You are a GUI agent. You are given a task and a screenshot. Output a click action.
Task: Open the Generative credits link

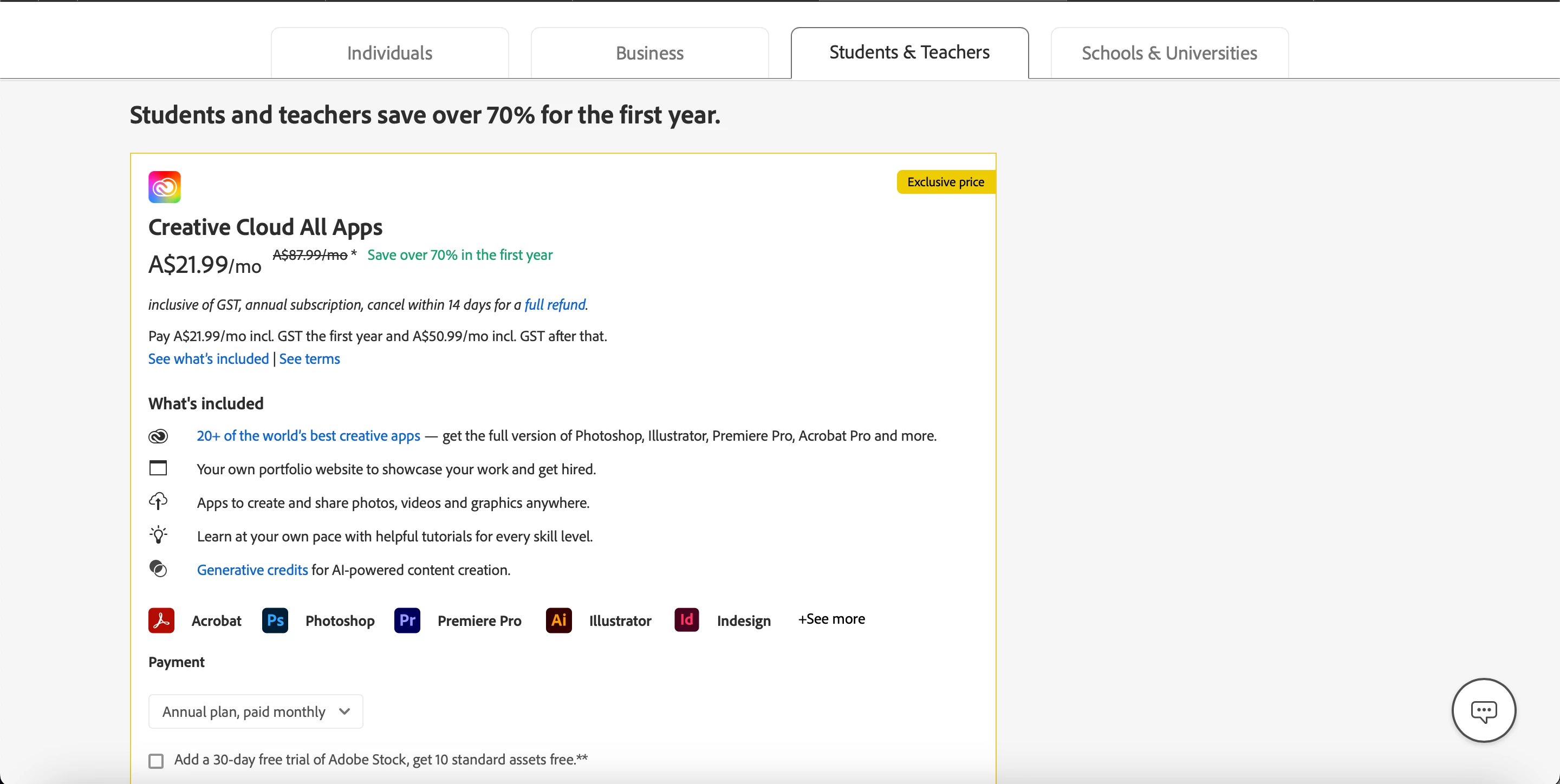252,570
